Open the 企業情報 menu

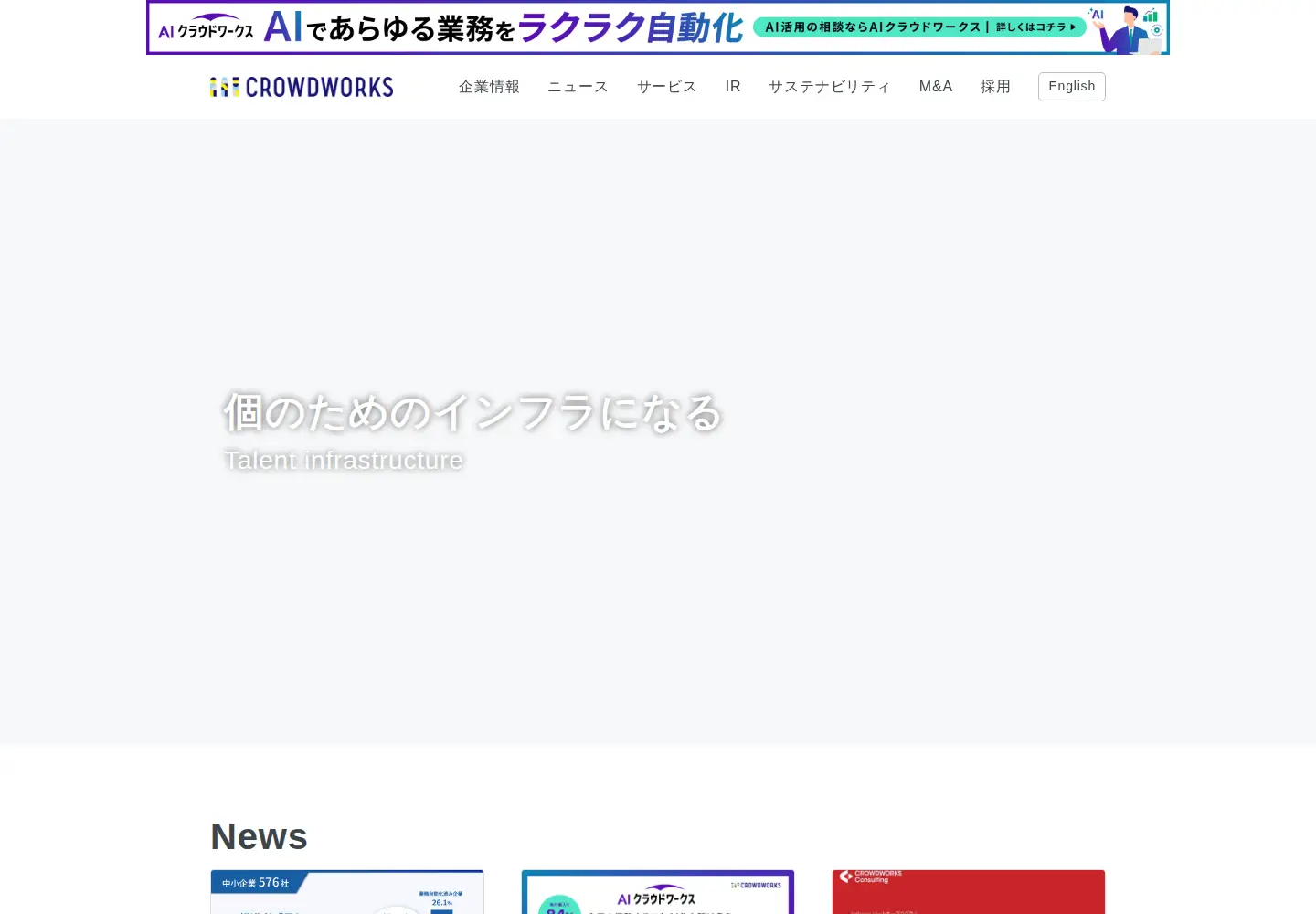(489, 87)
